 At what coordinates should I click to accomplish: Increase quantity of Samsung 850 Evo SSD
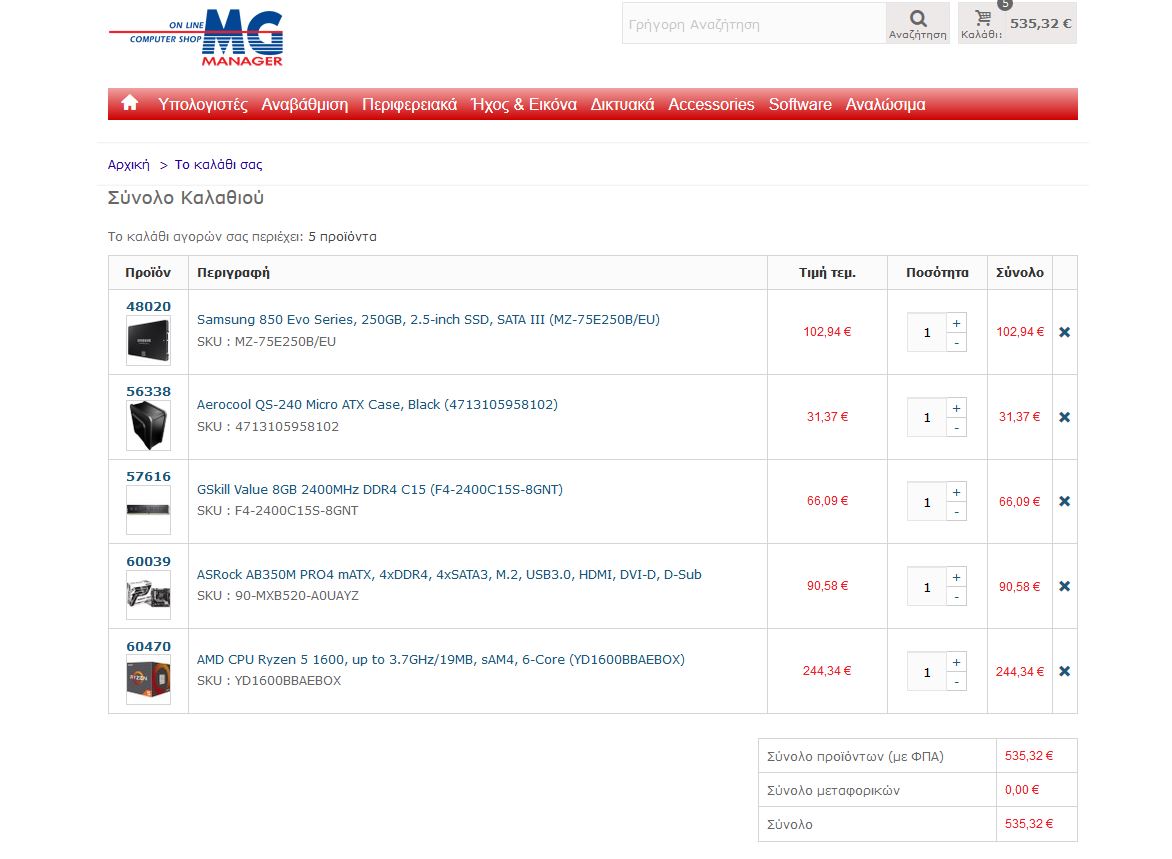click(x=956, y=323)
